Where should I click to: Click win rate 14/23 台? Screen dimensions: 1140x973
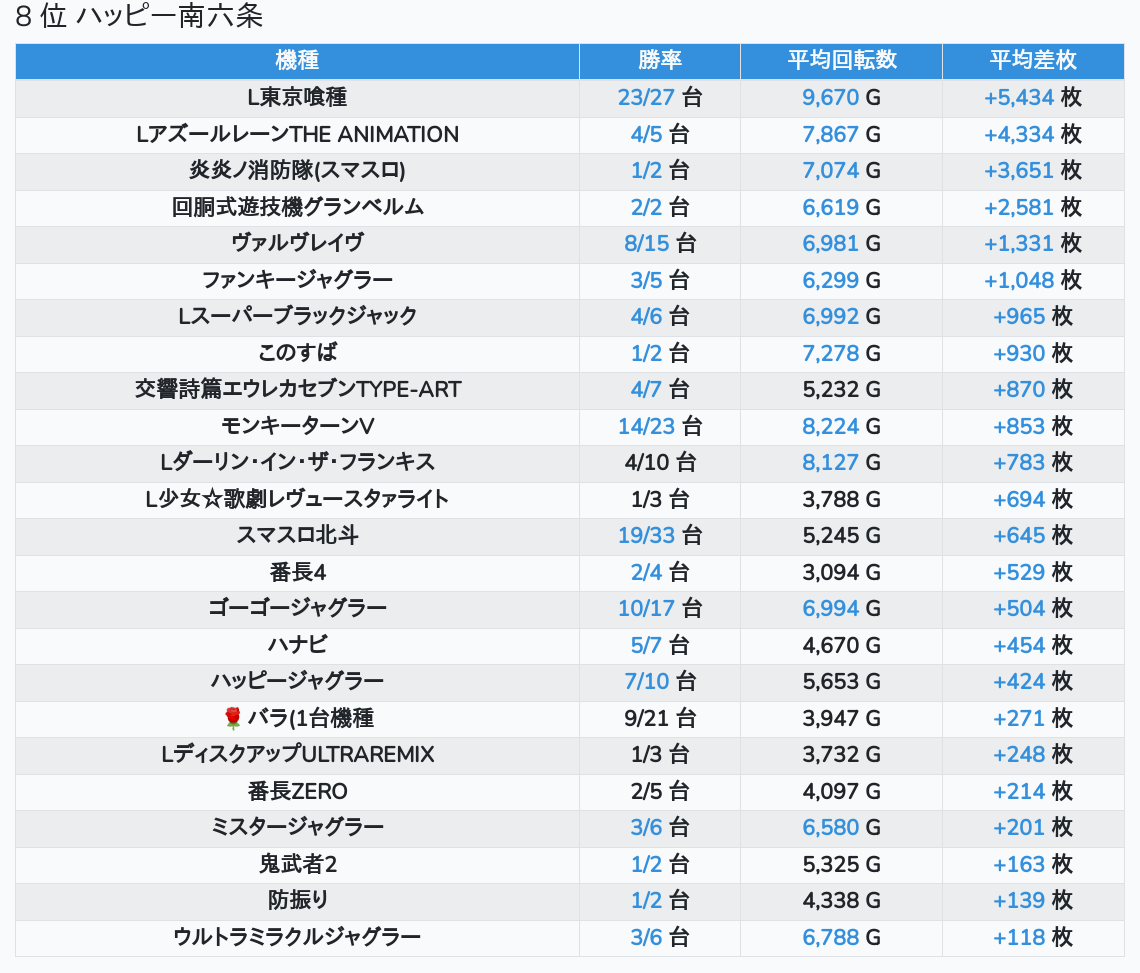[660, 427]
